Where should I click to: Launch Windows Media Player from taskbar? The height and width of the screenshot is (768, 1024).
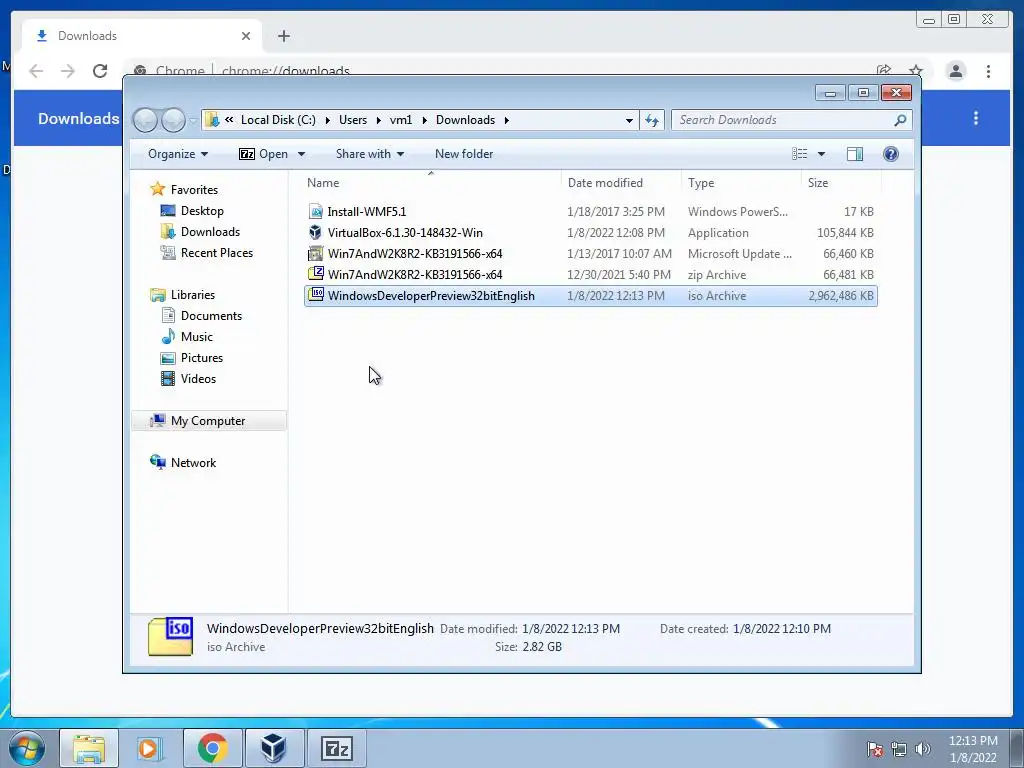[x=150, y=749]
